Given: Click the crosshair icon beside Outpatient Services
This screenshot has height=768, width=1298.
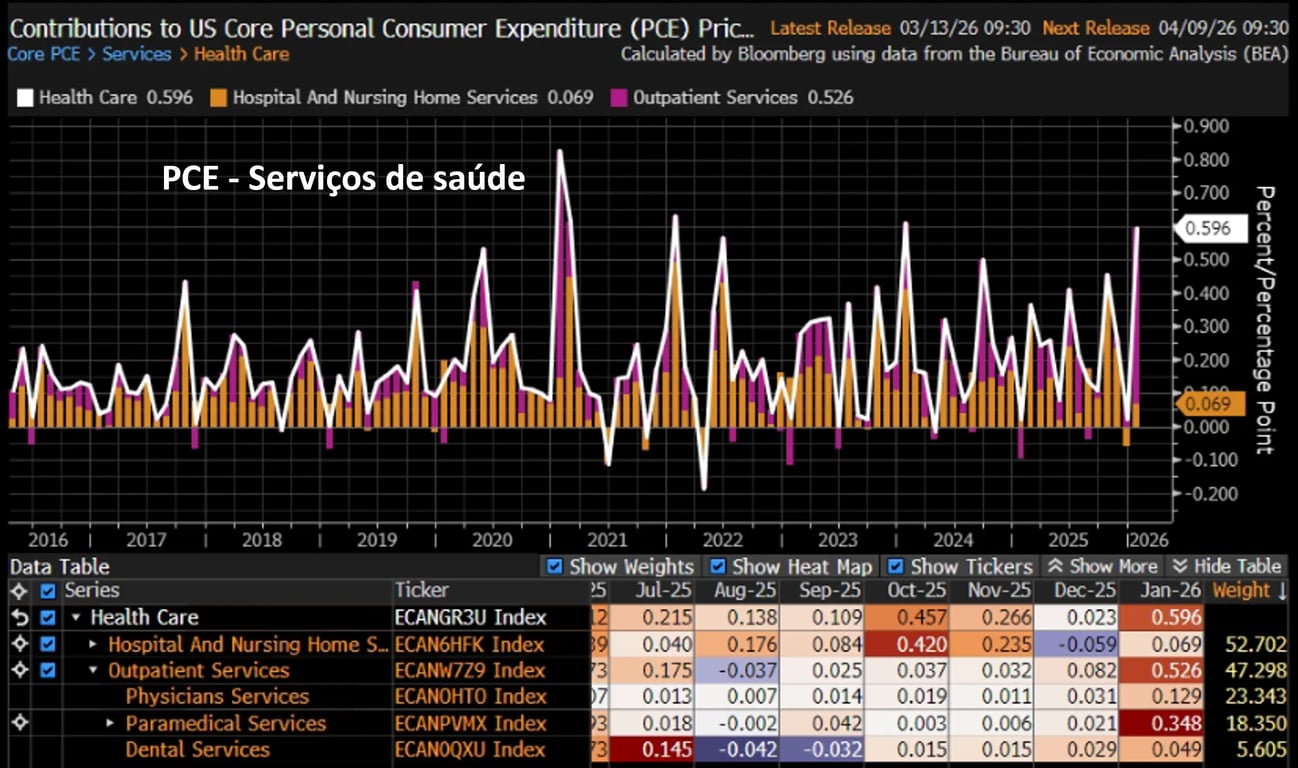Looking at the screenshot, I should pyautogui.click(x=19, y=671).
